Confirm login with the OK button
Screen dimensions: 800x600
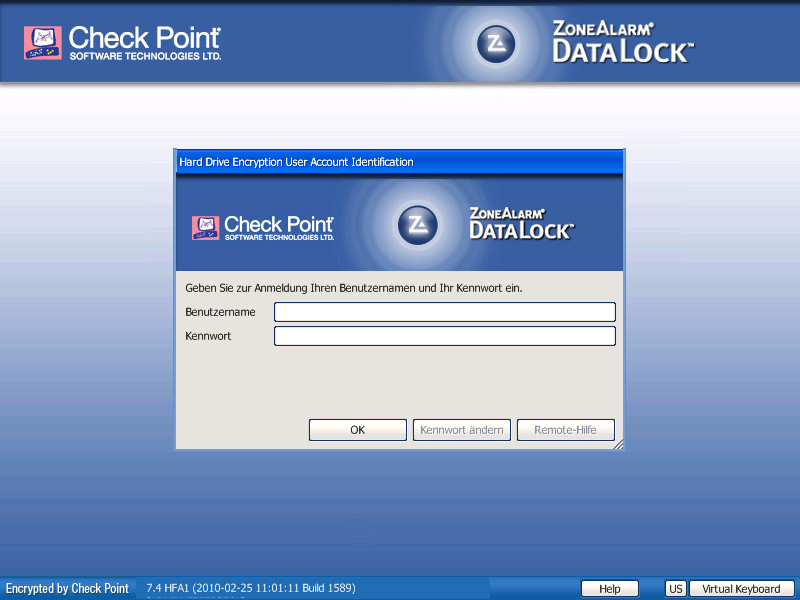[358, 430]
